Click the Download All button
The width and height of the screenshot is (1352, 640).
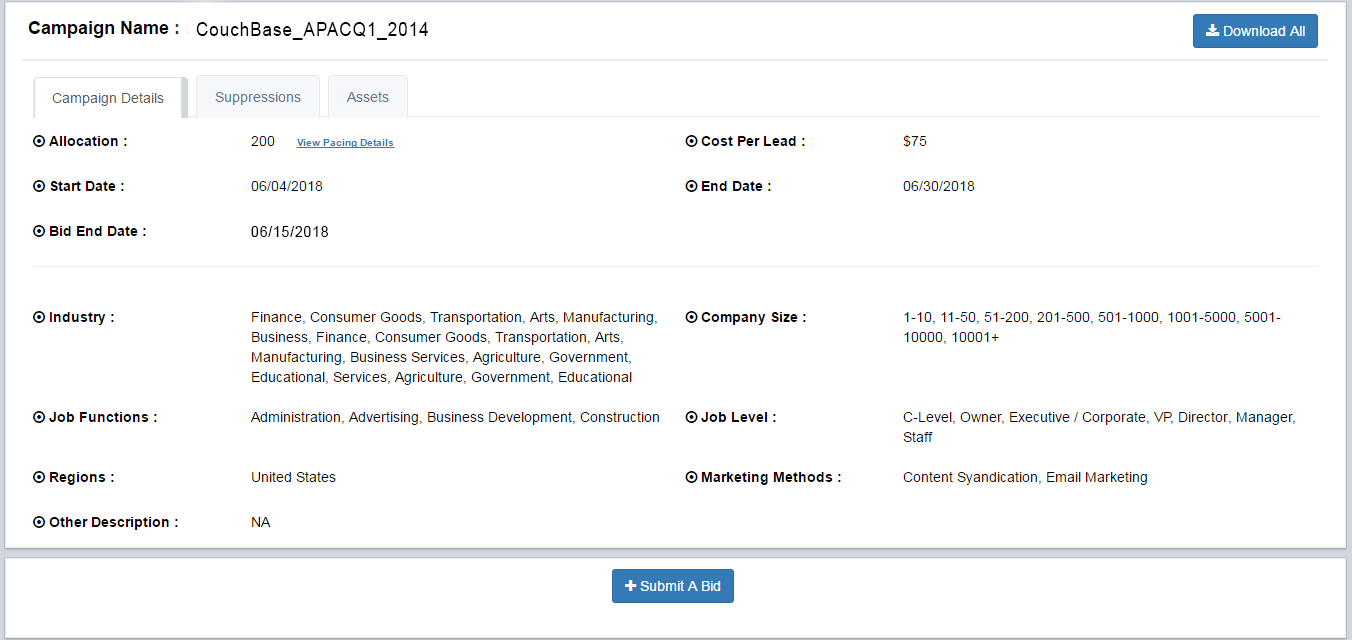pos(1255,31)
